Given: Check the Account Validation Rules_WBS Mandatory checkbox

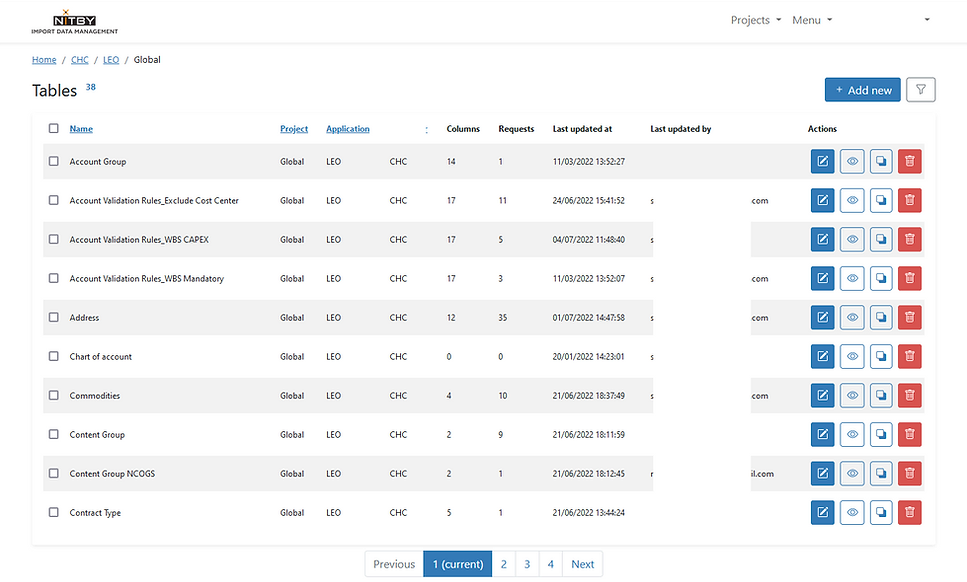Looking at the screenshot, I should (x=54, y=278).
